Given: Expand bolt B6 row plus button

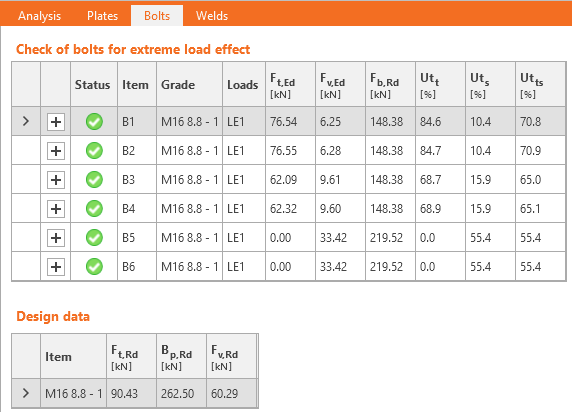Looking at the screenshot, I should [56, 267].
